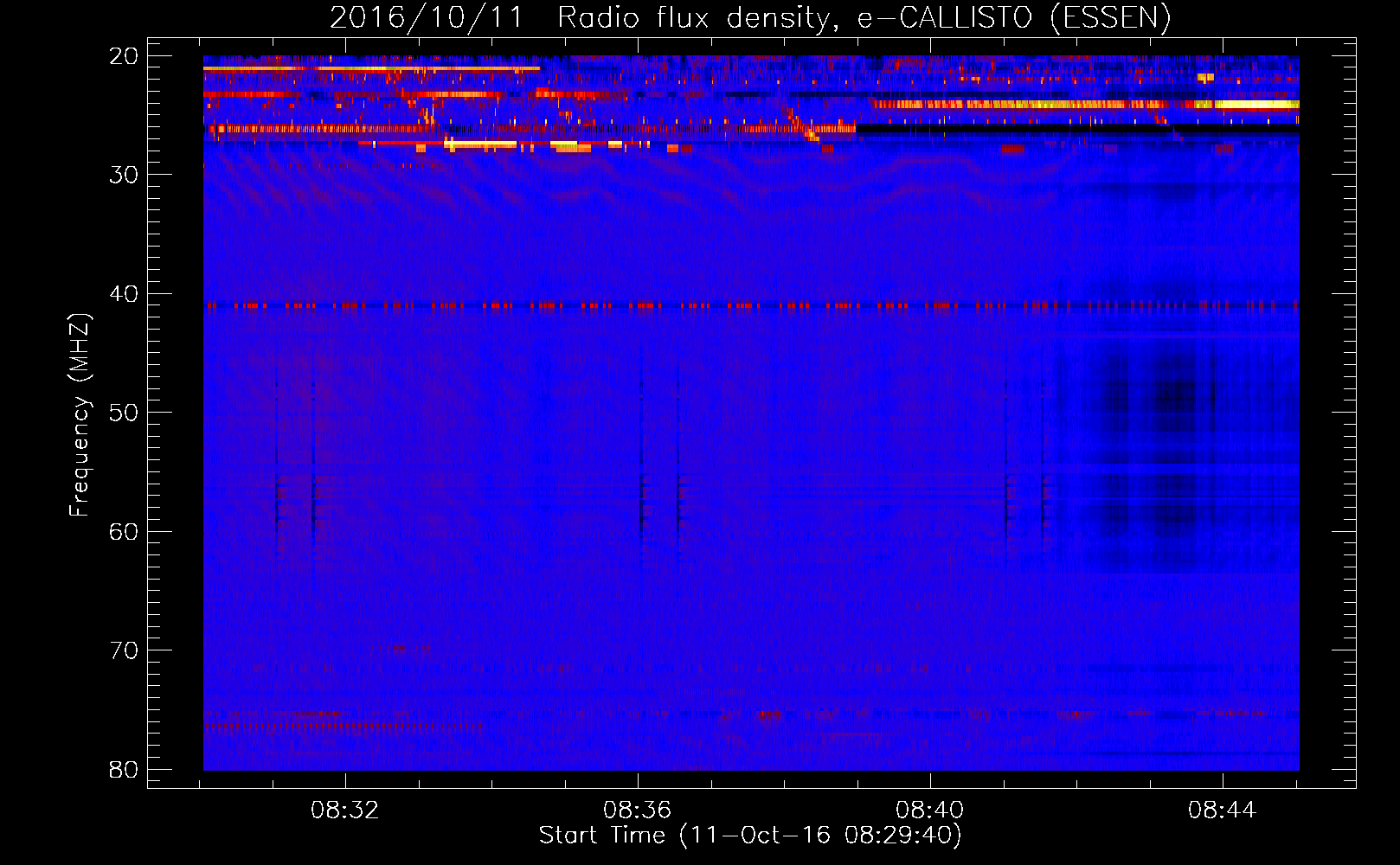Screen dimensions: 1400x865
Task: Click the Start Time axis label
Action: pos(750,836)
